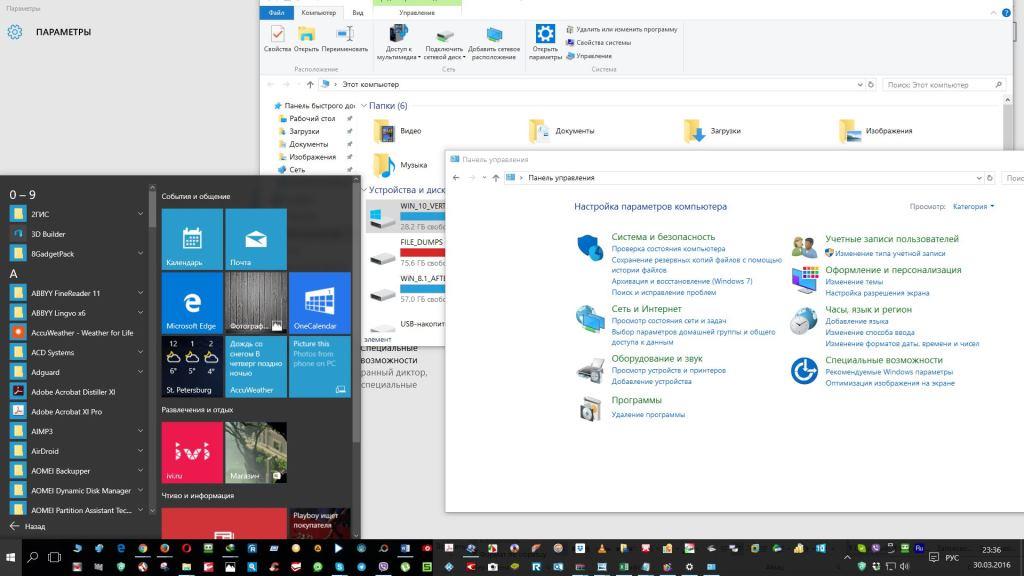This screenshot has width=1024, height=576.
Task: Click the Удаление программы link
Action: click(x=648, y=414)
